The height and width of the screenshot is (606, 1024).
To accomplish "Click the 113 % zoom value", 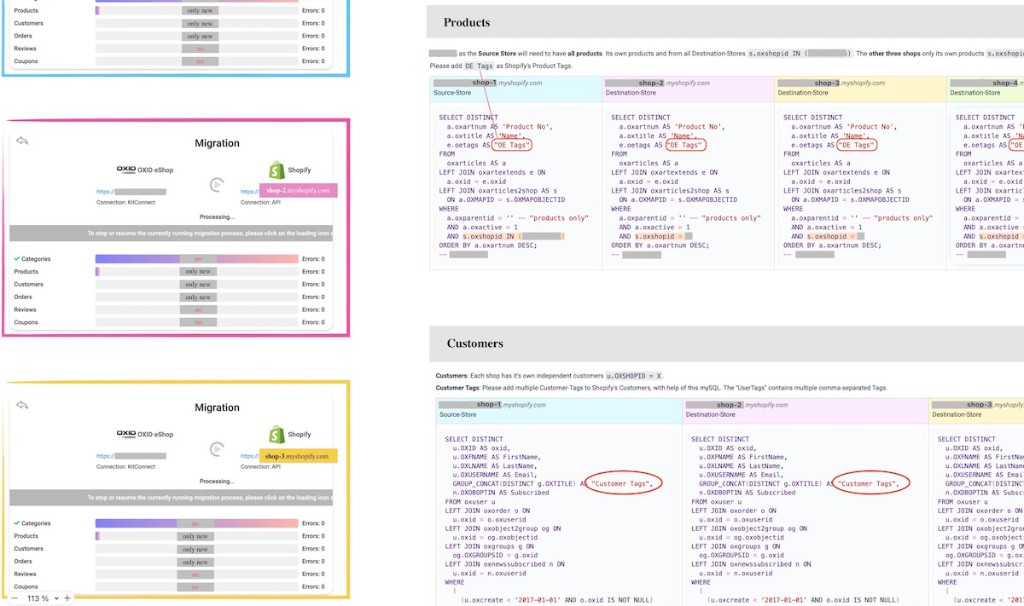I will (x=38, y=598).
